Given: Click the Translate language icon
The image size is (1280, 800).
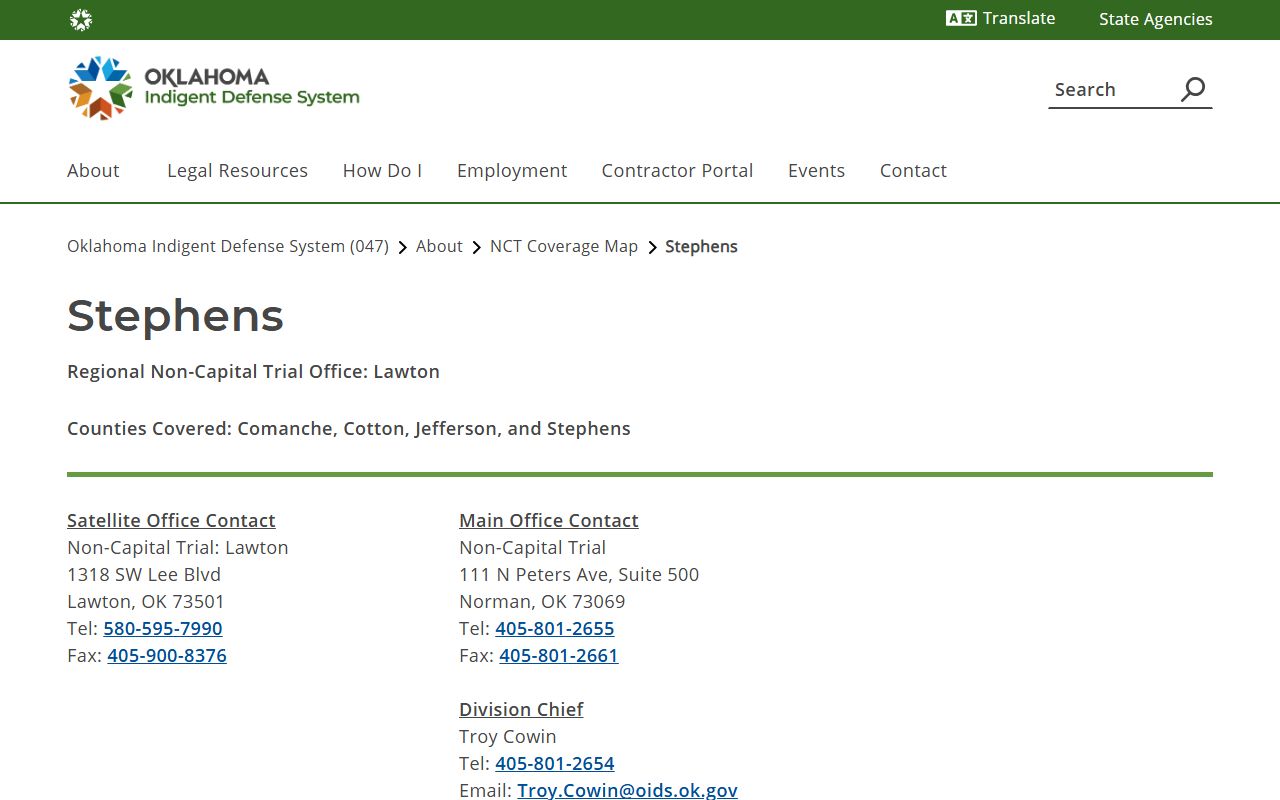Looking at the screenshot, I should (x=961, y=18).
